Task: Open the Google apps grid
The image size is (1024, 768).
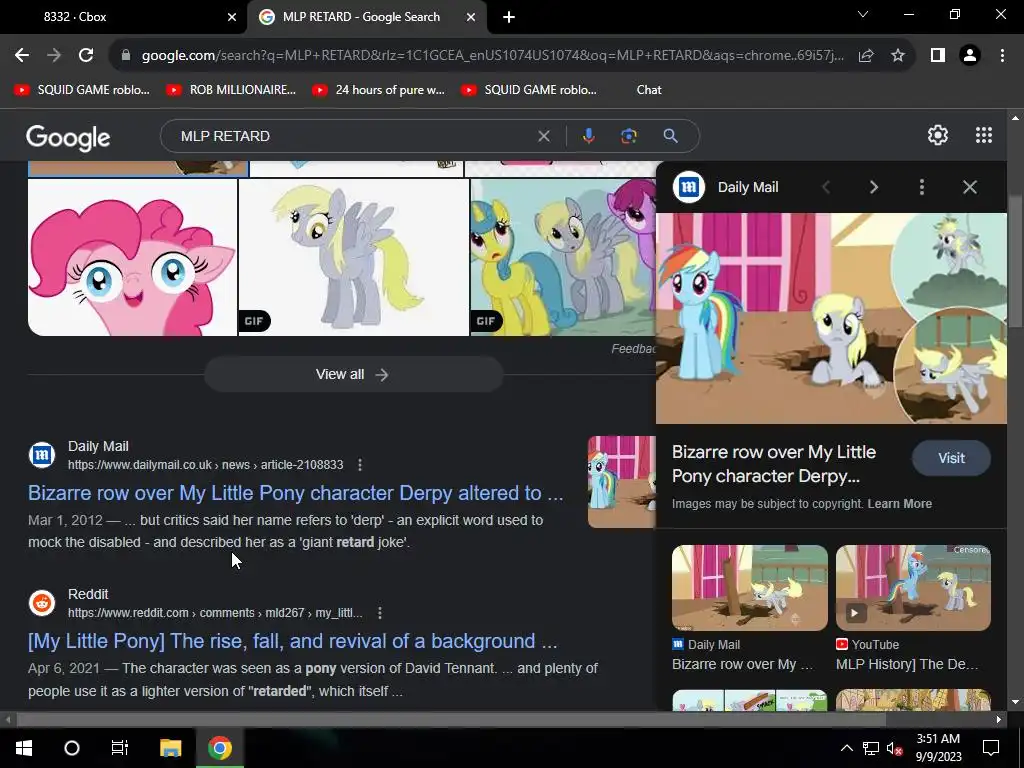Action: click(x=984, y=135)
